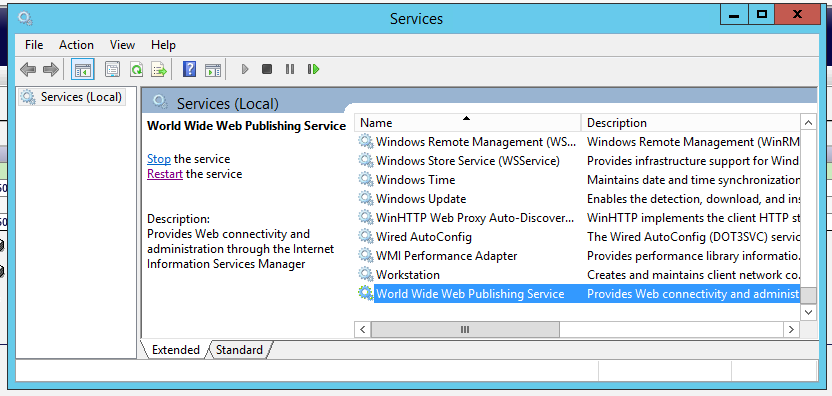The width and height of the screenshot is (832, 396).
Task: Click gear icon beside World Wide Web Publishing
Action: coord(366,294)
